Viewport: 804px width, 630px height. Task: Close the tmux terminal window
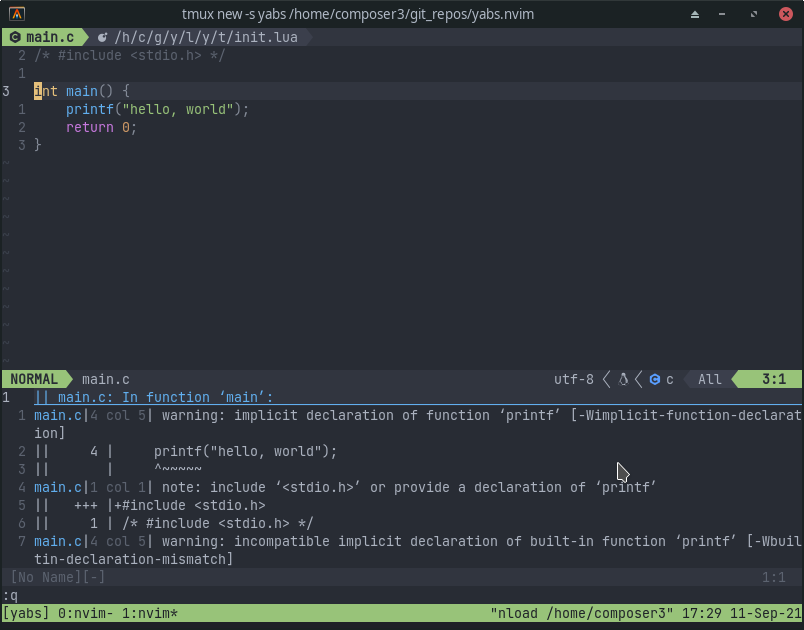tap(786, 14)
